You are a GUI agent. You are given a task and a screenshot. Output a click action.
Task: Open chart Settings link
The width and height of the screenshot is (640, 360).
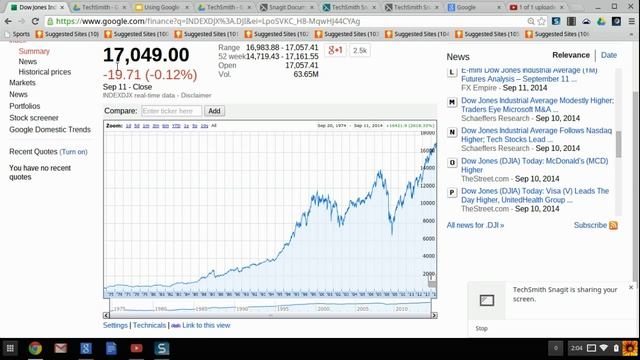click(x=115, y=325)
